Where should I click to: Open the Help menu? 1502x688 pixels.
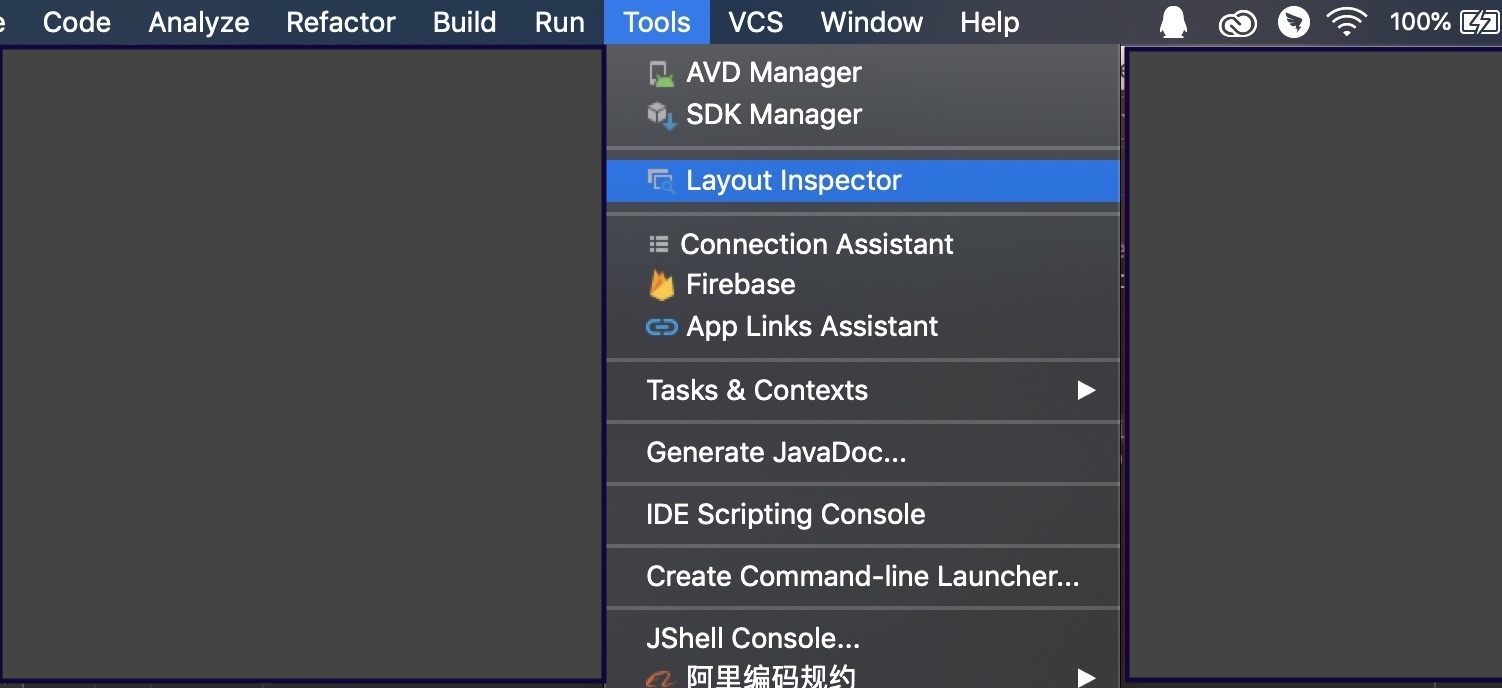[989, 22]
